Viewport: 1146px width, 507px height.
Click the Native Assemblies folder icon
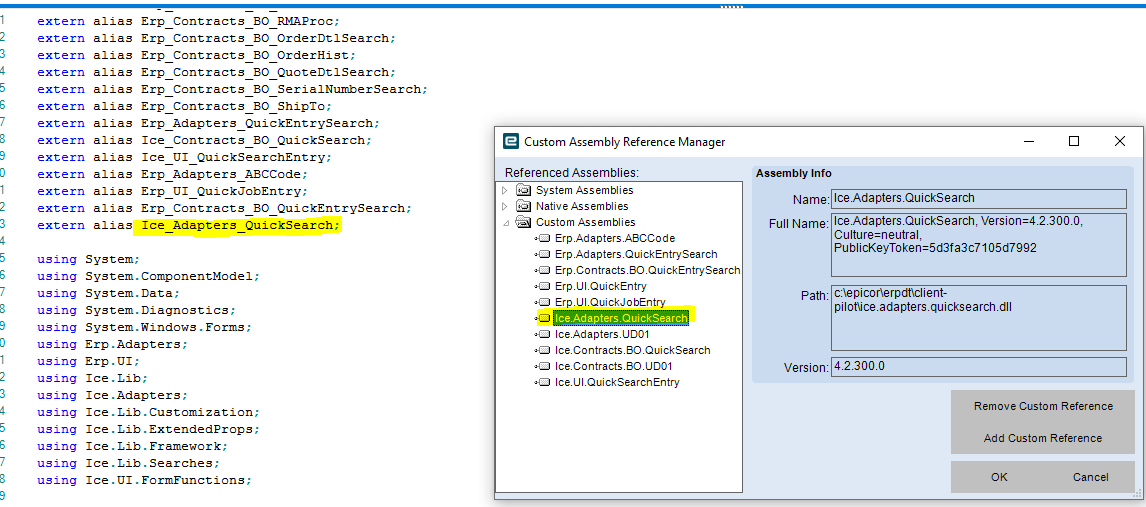tap(524, 206)
